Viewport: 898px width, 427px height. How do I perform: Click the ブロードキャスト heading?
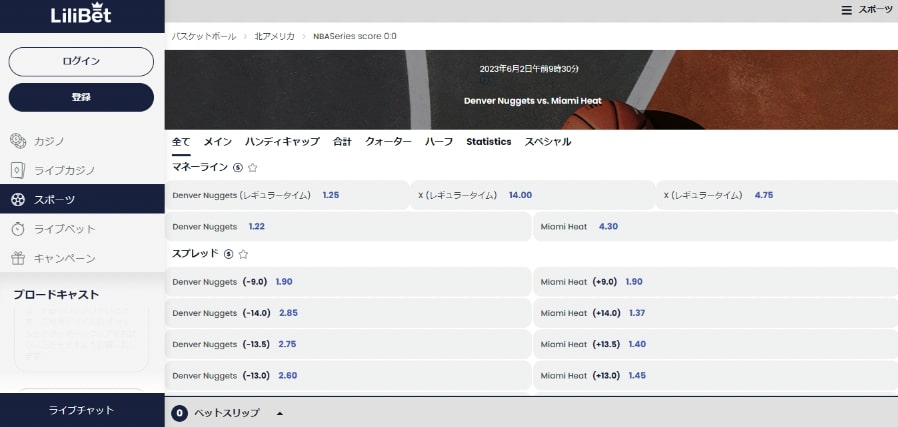56,295
